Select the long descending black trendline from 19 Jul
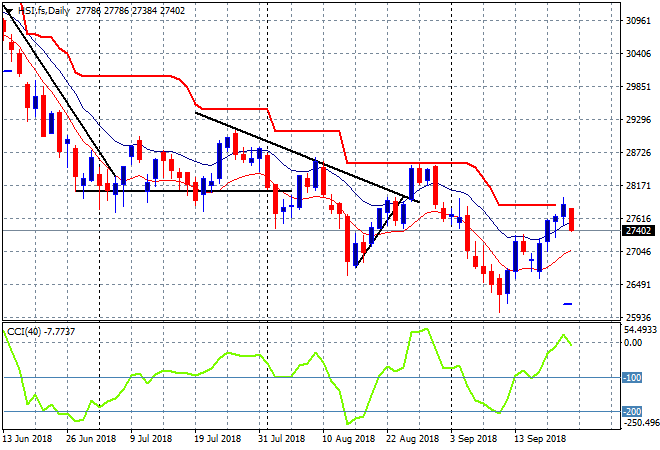Viewport: 660px width, 450px height. (x=307, y=157)
